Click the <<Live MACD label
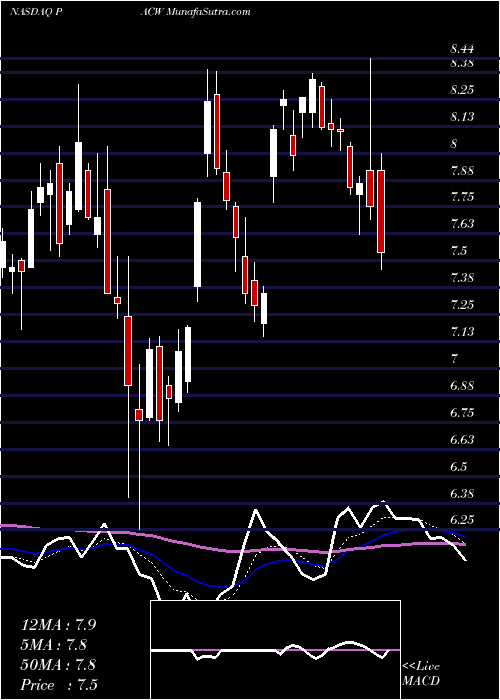 pos(421,674)
